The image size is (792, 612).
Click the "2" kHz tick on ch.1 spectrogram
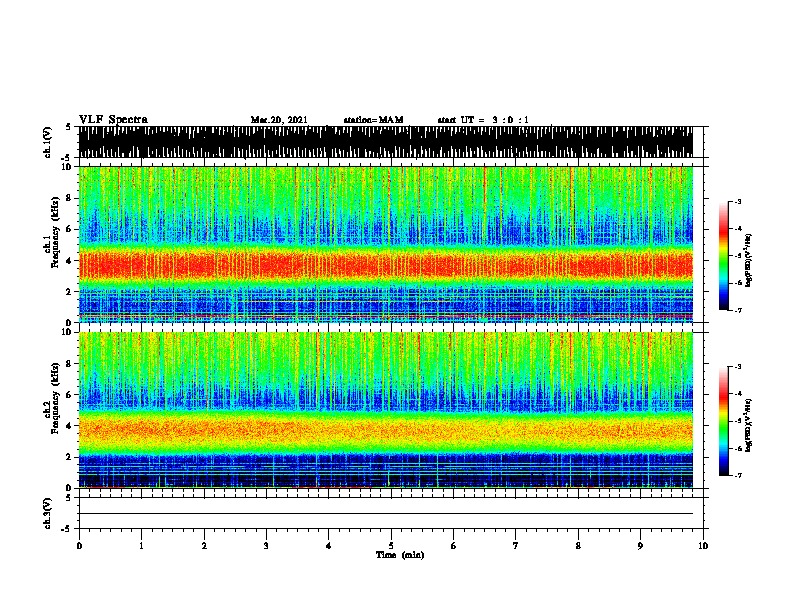tap(69, 291)
